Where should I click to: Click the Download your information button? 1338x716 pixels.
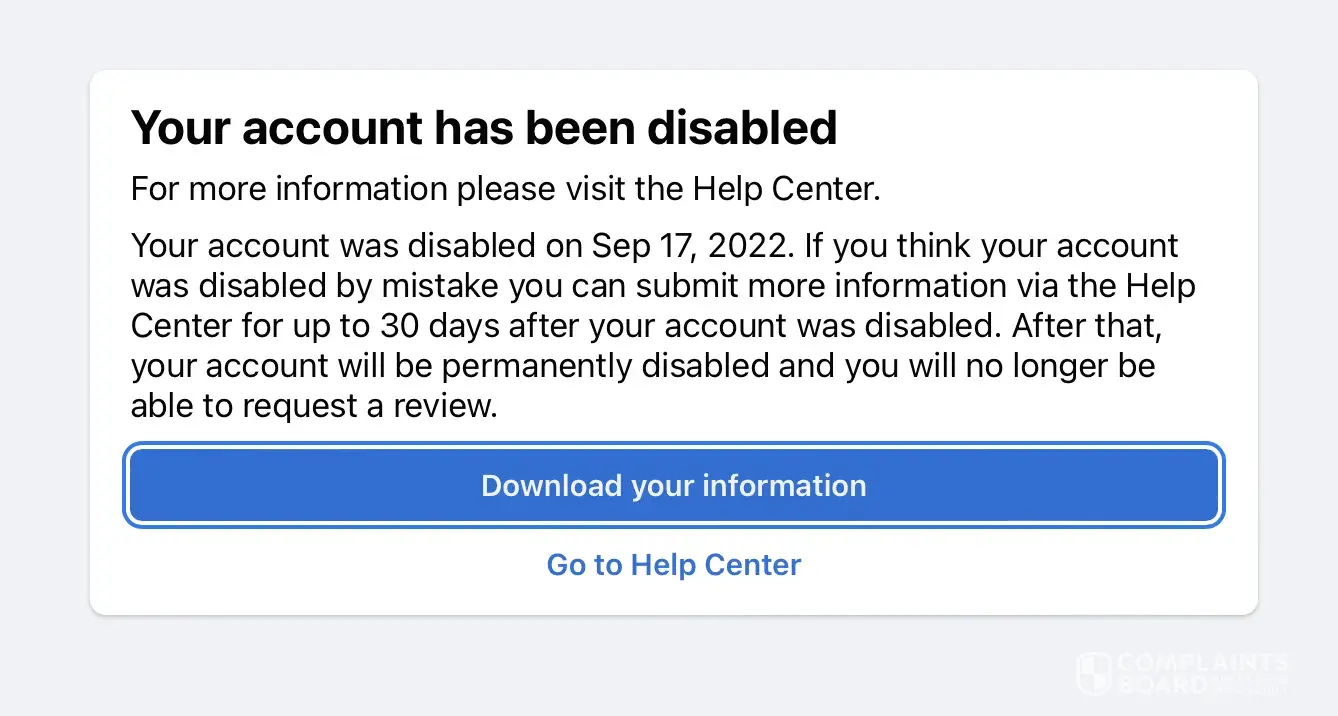click(x=674, y=486)
